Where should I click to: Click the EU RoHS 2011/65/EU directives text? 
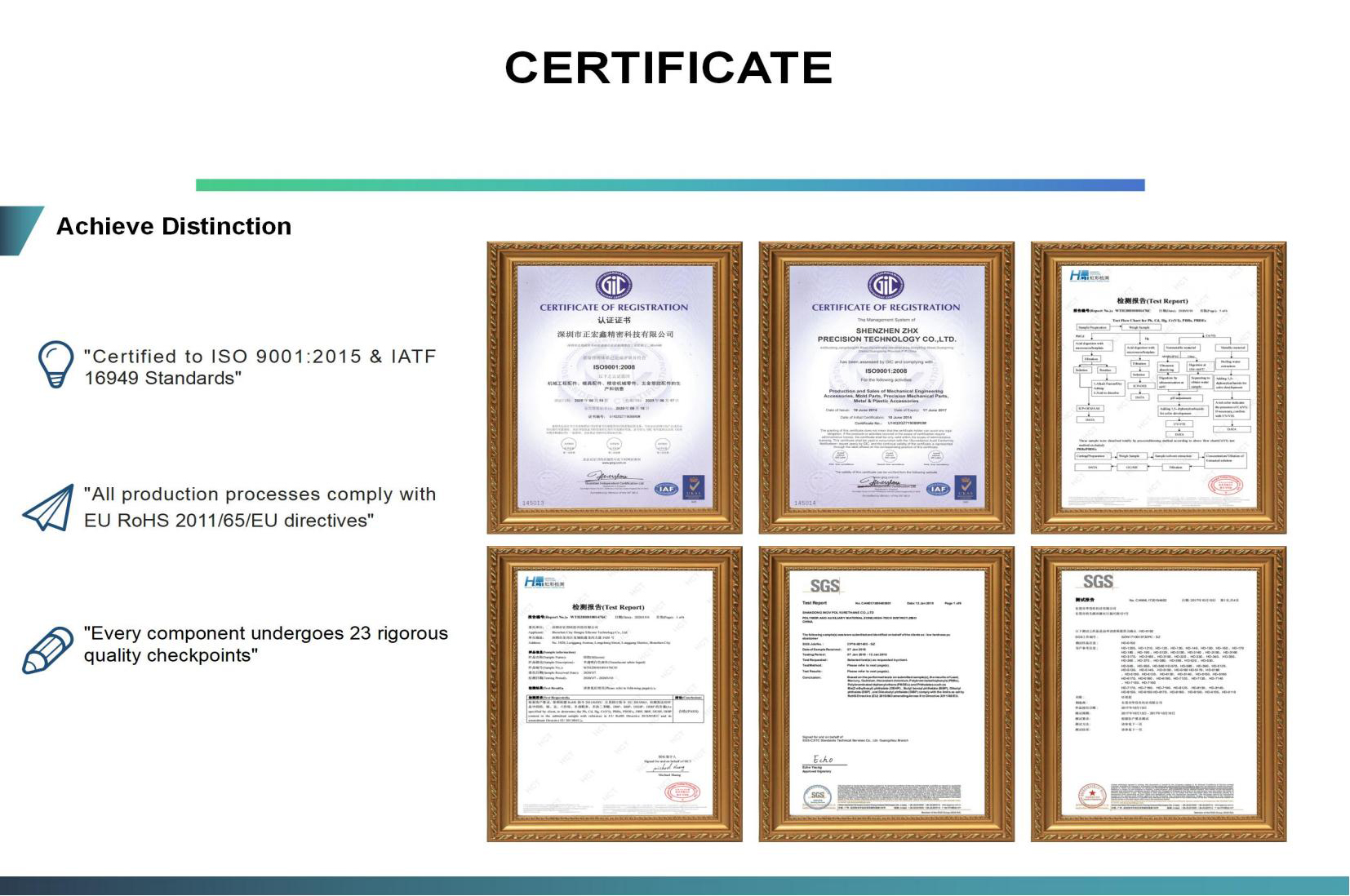[229, 521]
